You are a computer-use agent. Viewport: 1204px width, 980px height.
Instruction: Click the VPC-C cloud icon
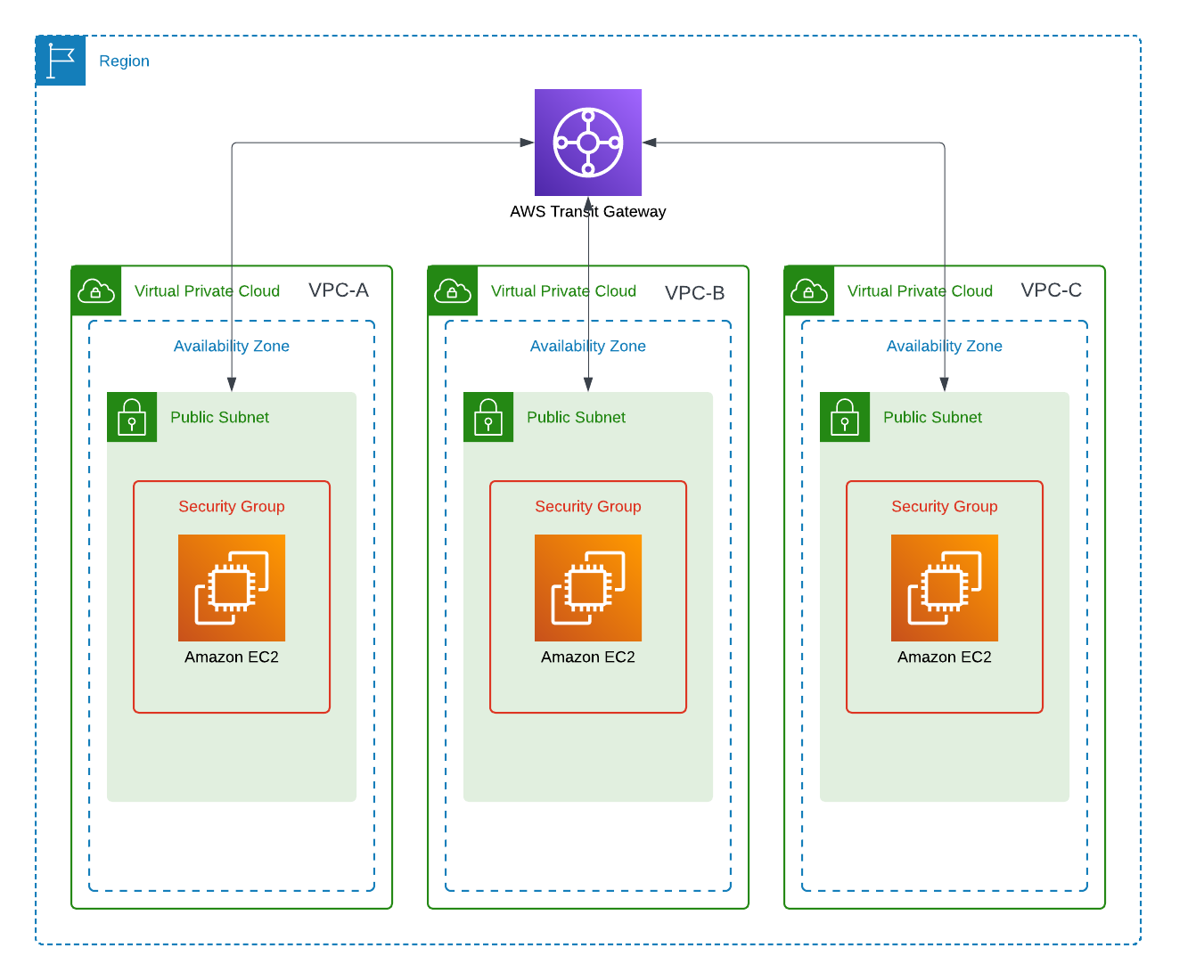click(809, 290)
